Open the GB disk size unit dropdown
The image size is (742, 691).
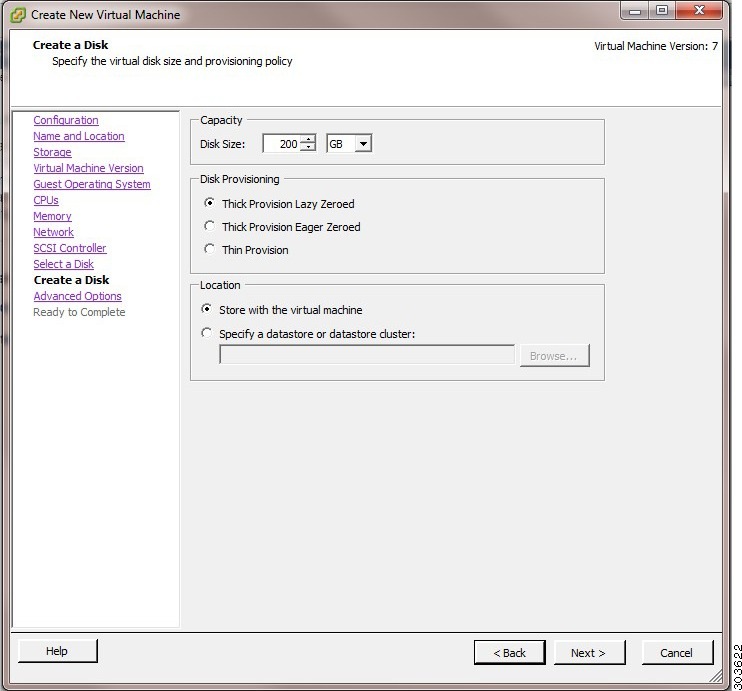(363, 143)
